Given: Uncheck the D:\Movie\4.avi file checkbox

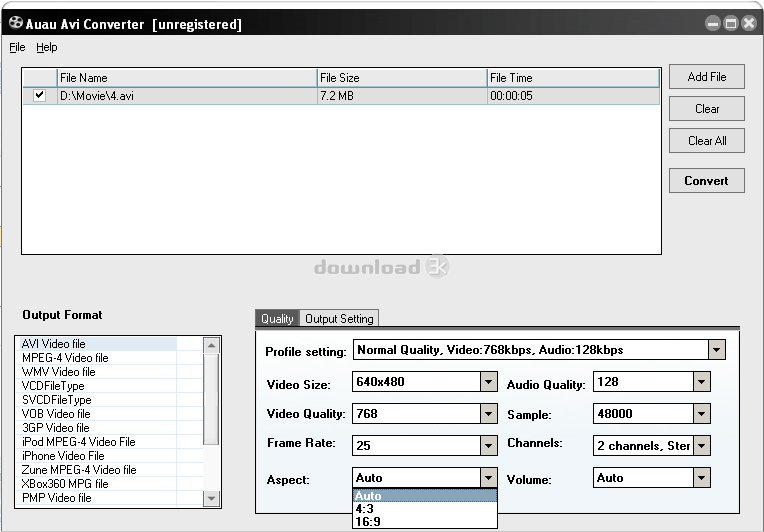Looking at the screenshot, I should (39, 95).
